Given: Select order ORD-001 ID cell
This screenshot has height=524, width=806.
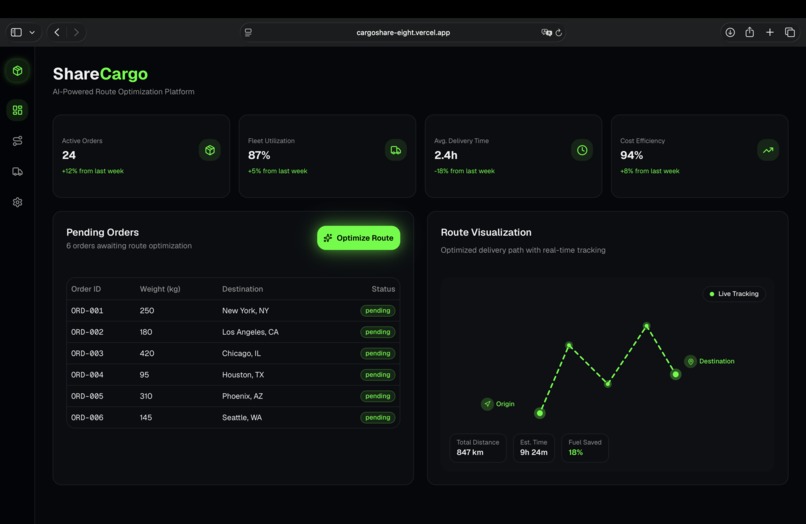Looking at the screenshot, I should coord(87,311).
